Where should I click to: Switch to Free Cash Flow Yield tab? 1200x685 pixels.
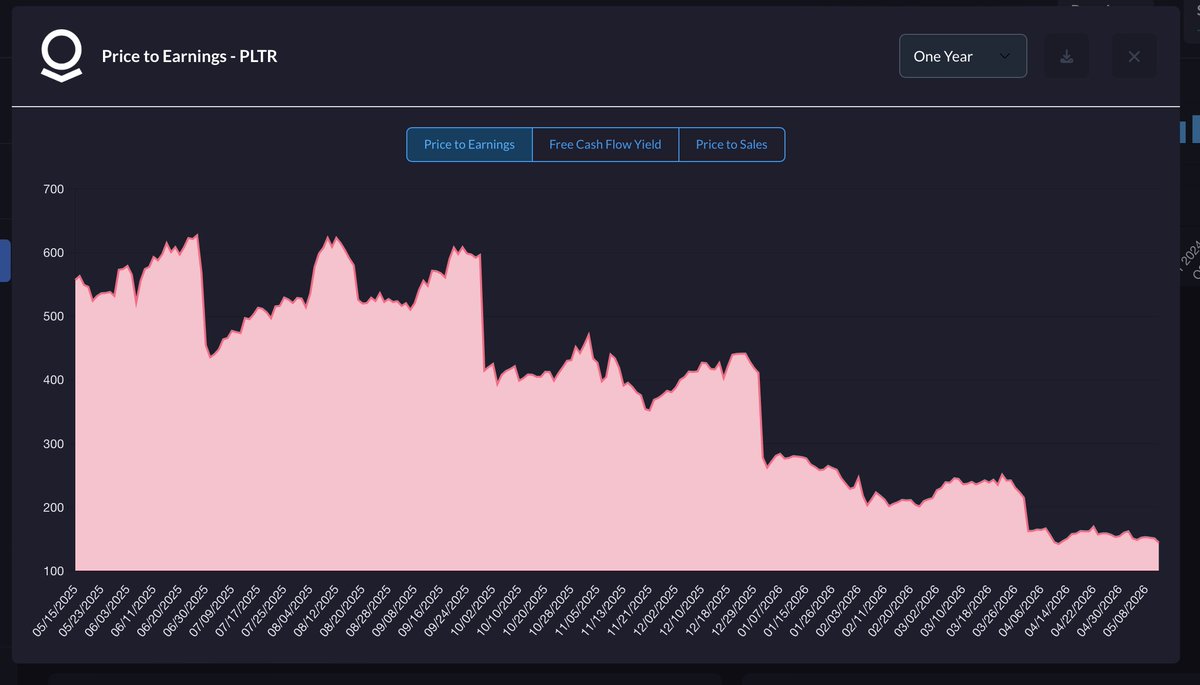tap(605, 145)
